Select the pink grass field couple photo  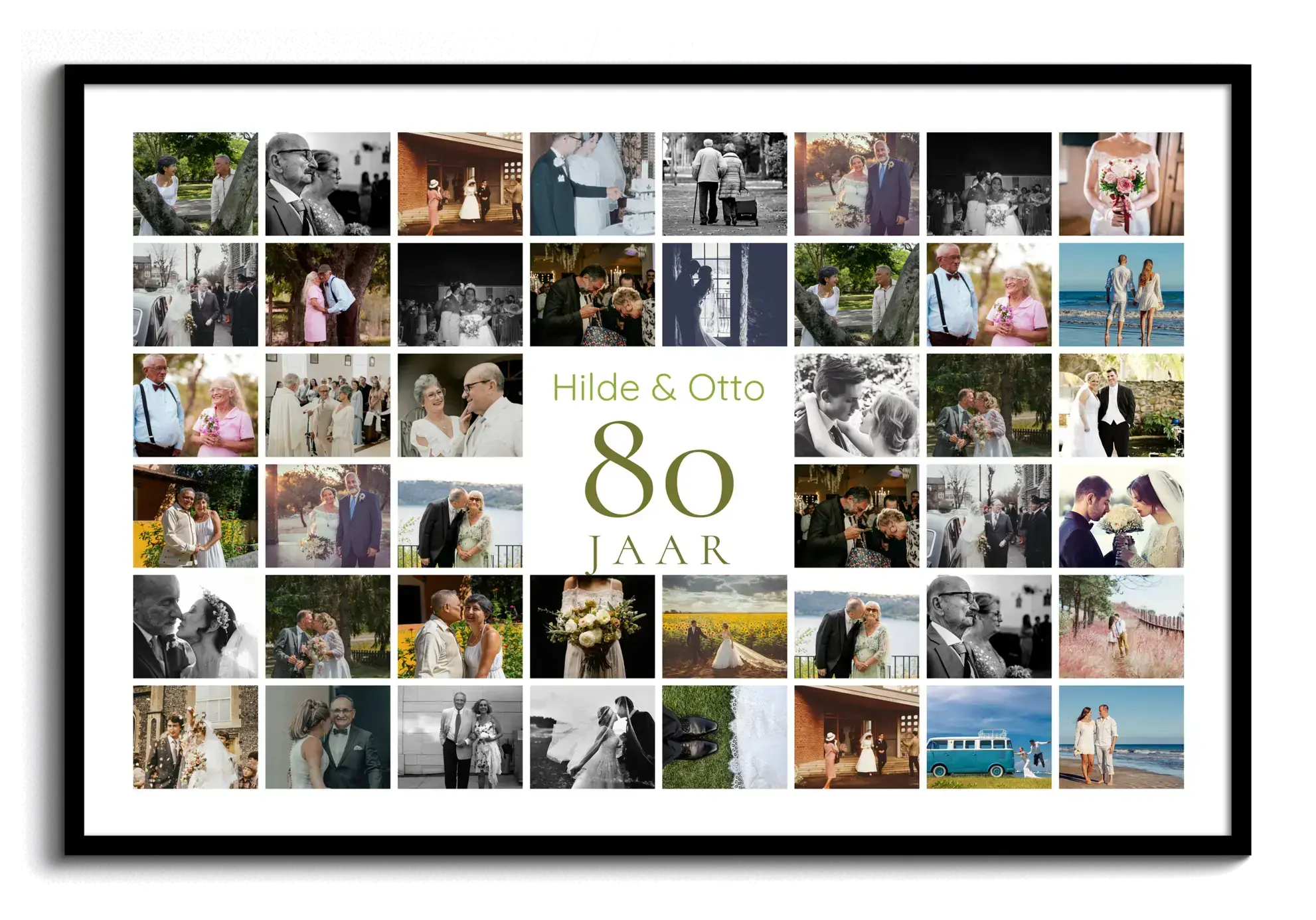tap(1121, 626)
